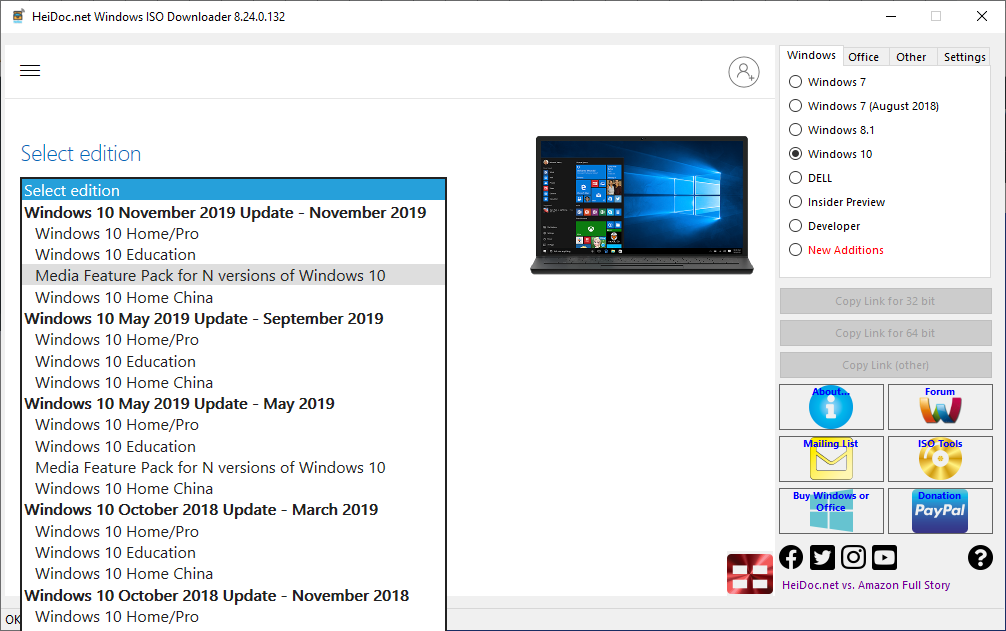Choose Home China under May 2019 Update - September 2019
Viewport: 1006px width, 631px height.
pos(234,383)
